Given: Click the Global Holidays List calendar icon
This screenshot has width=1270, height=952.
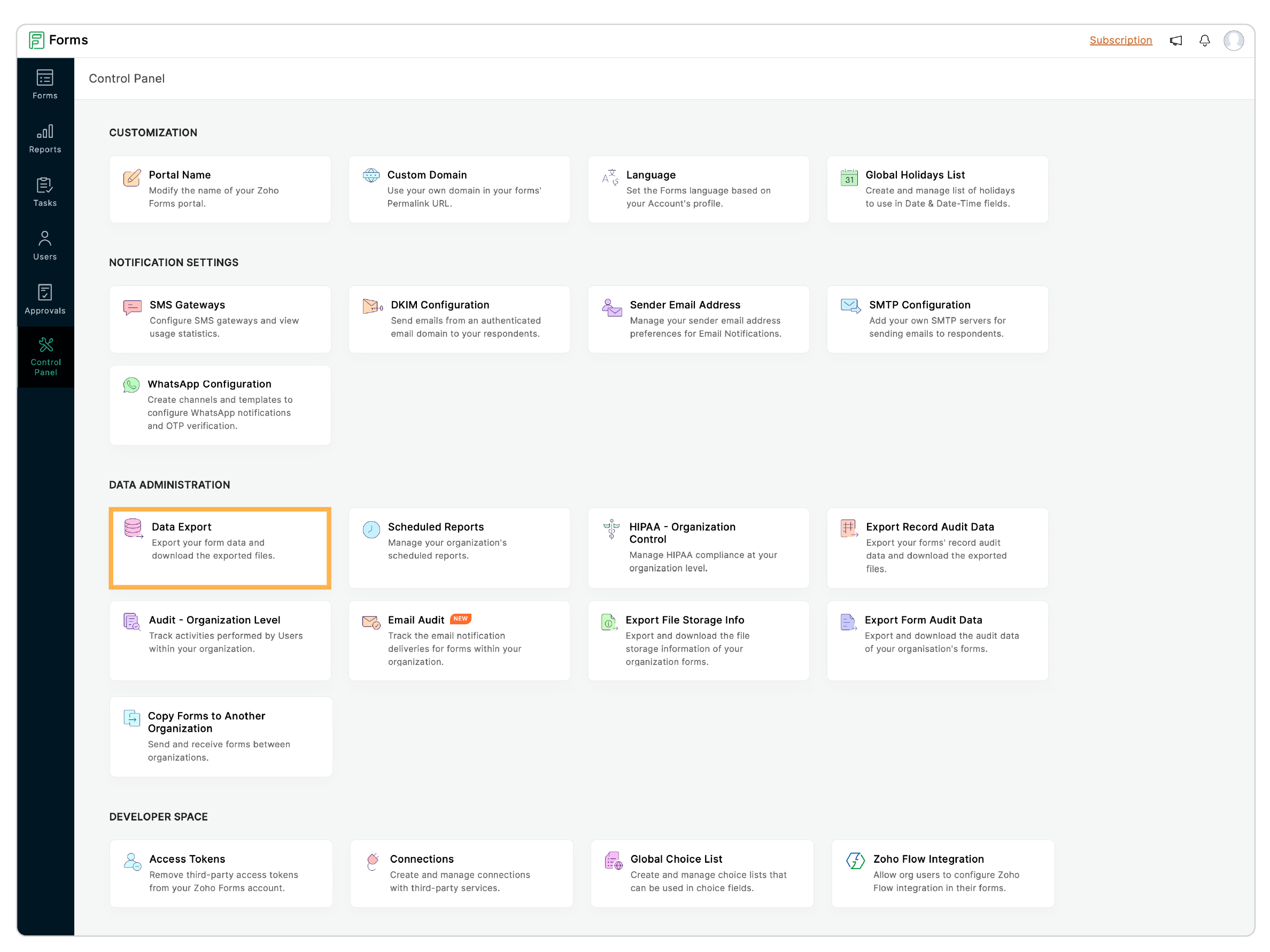Looking at the screenshot, I should 849,177.
